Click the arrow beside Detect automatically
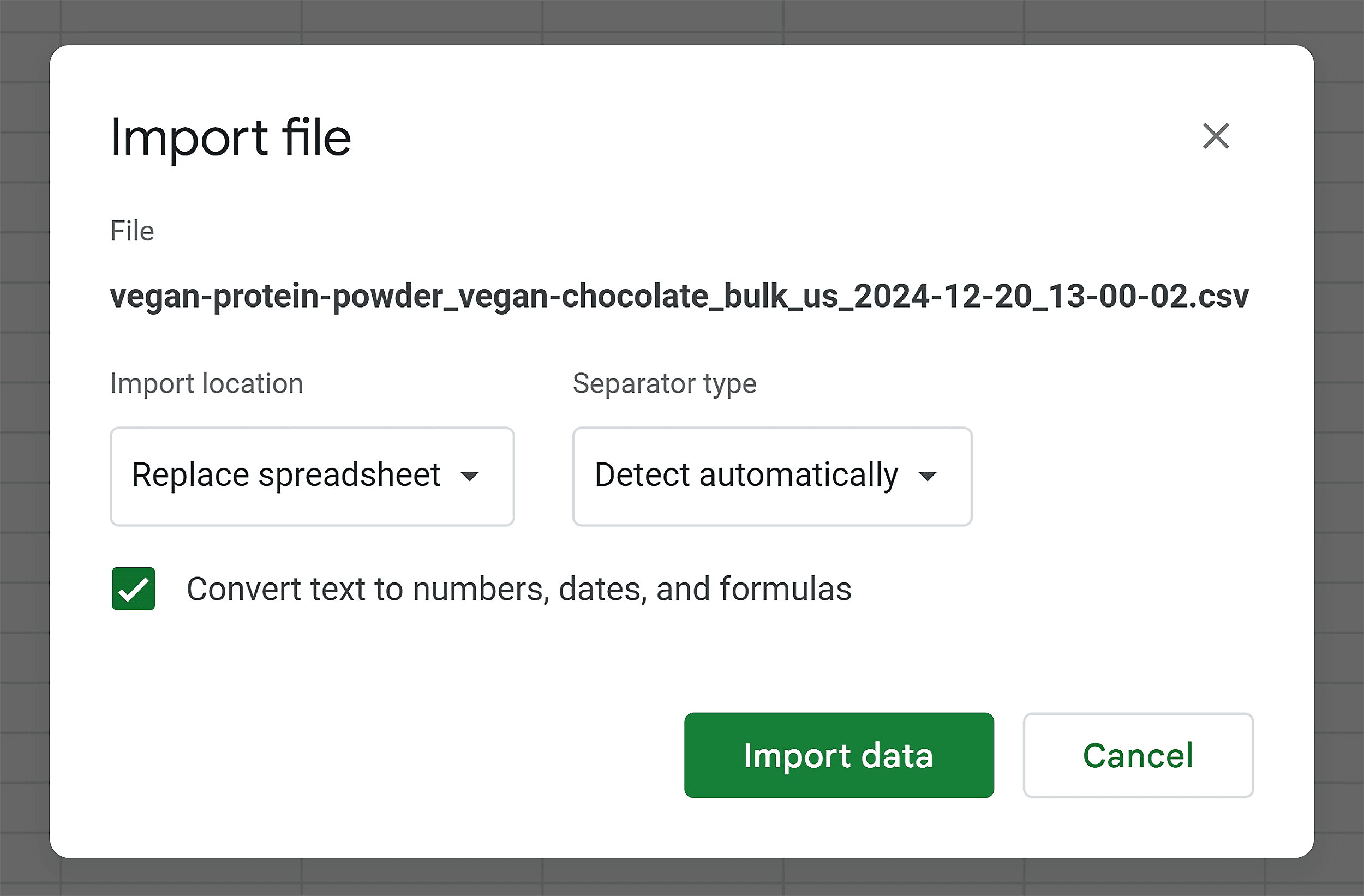This screenshot has height=896, width=1364. coord(927,476)
